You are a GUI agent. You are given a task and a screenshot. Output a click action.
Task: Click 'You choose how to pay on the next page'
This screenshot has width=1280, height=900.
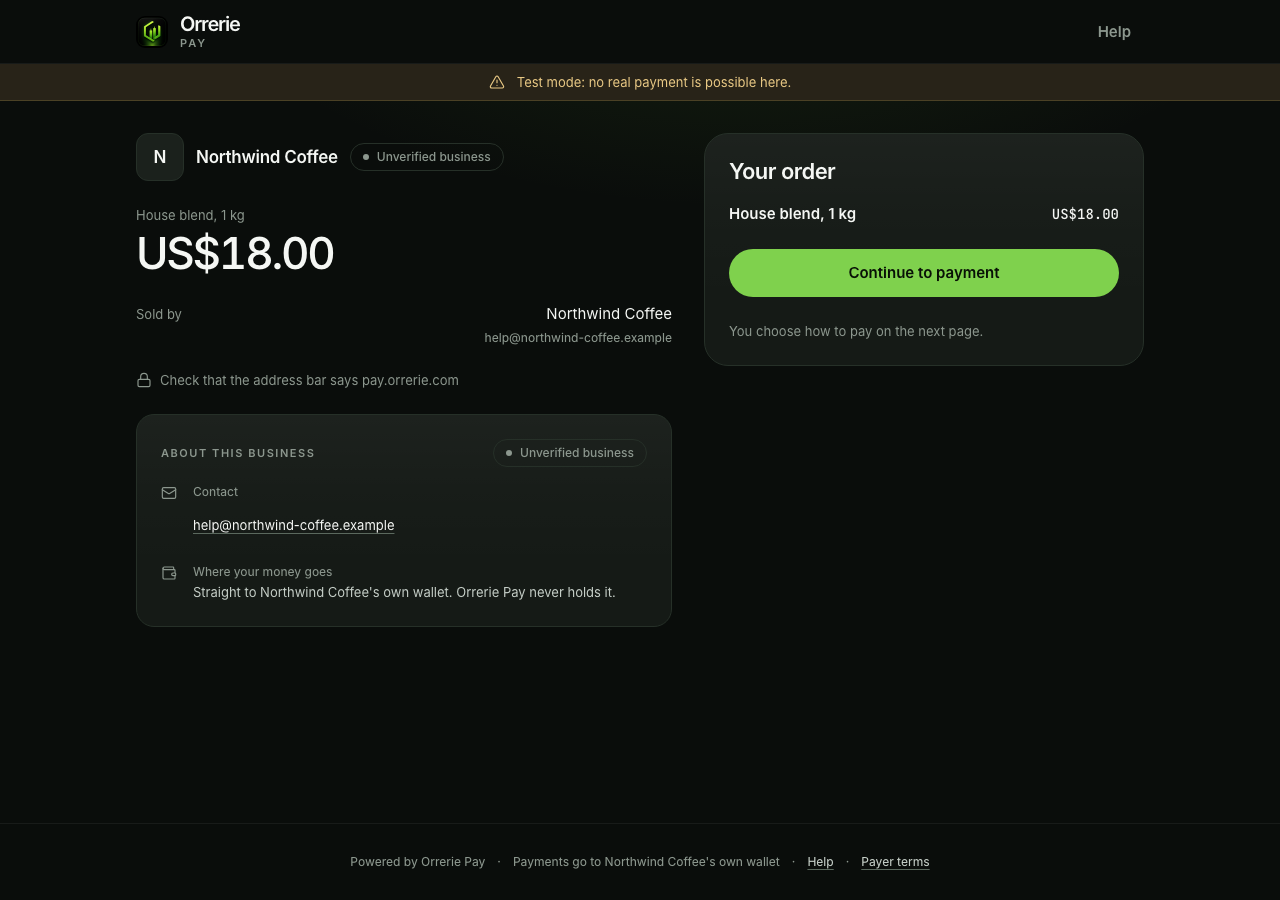coord(856,331)
